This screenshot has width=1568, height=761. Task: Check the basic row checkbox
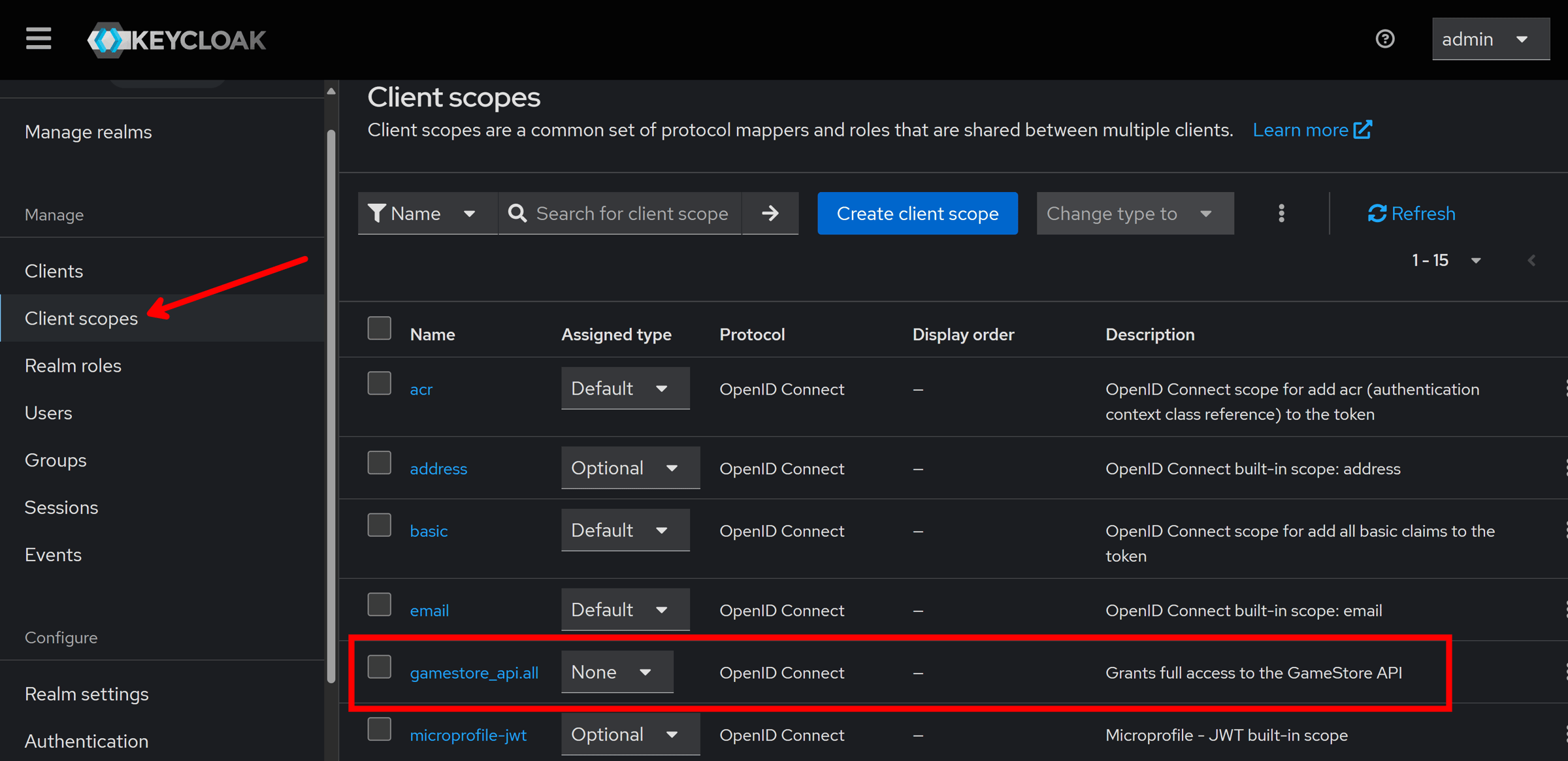pyautogui.click(x=379, y=525)
